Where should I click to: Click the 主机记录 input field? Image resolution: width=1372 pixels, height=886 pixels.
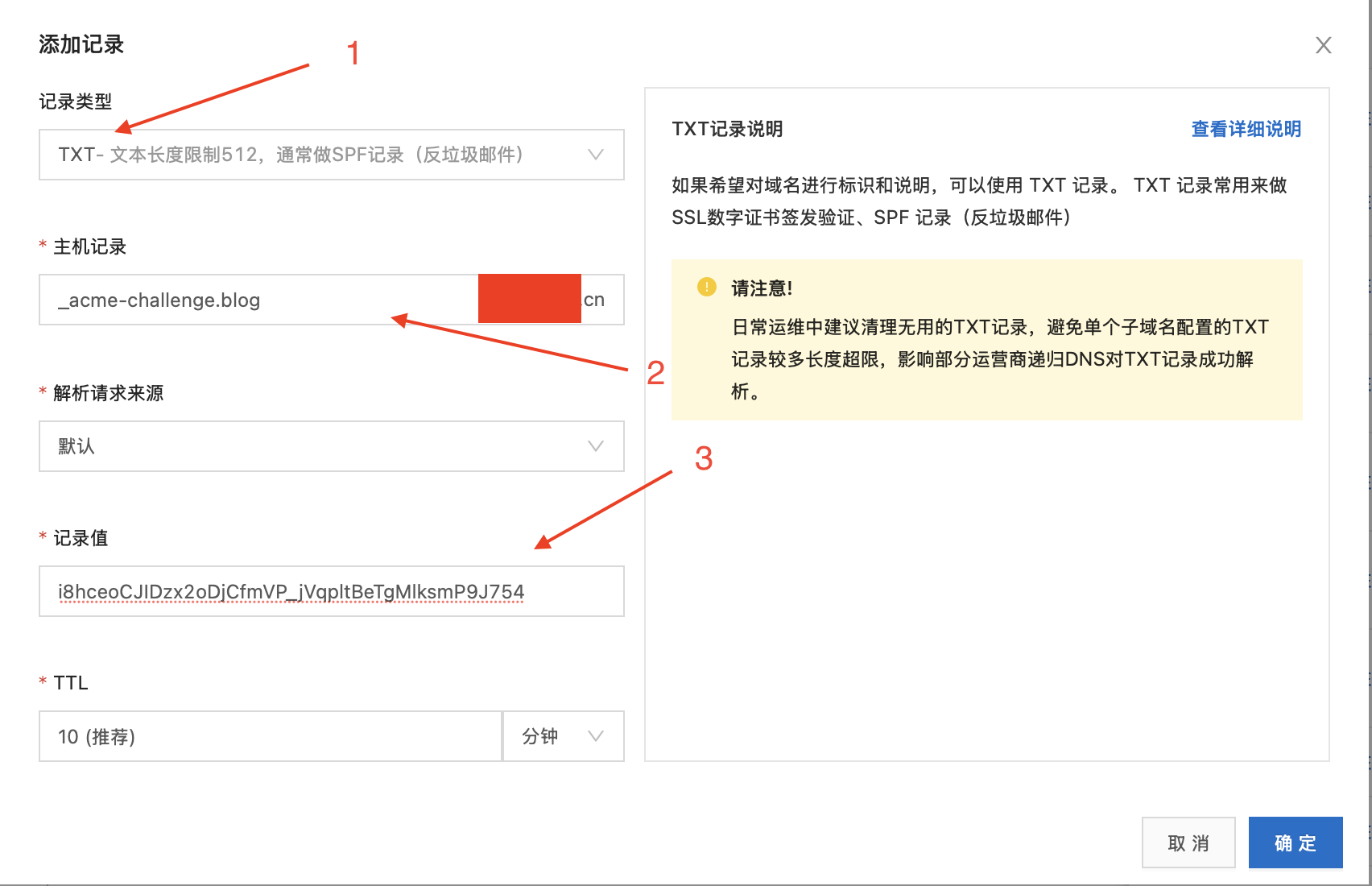coord(242,300)
